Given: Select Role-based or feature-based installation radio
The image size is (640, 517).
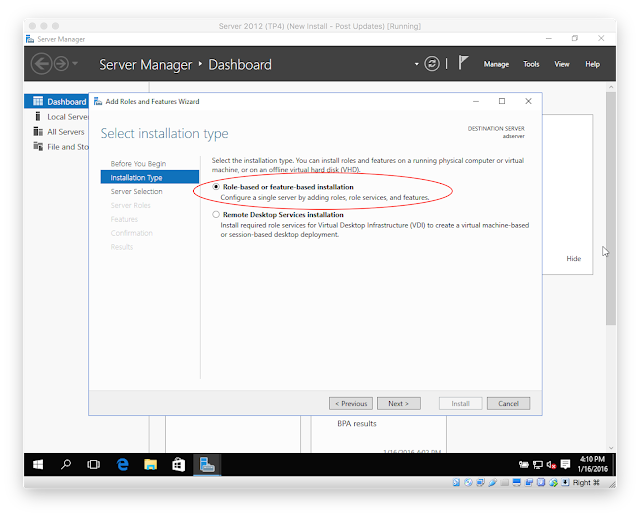Looking at the screenshot, I should click(x=216, y=187).
